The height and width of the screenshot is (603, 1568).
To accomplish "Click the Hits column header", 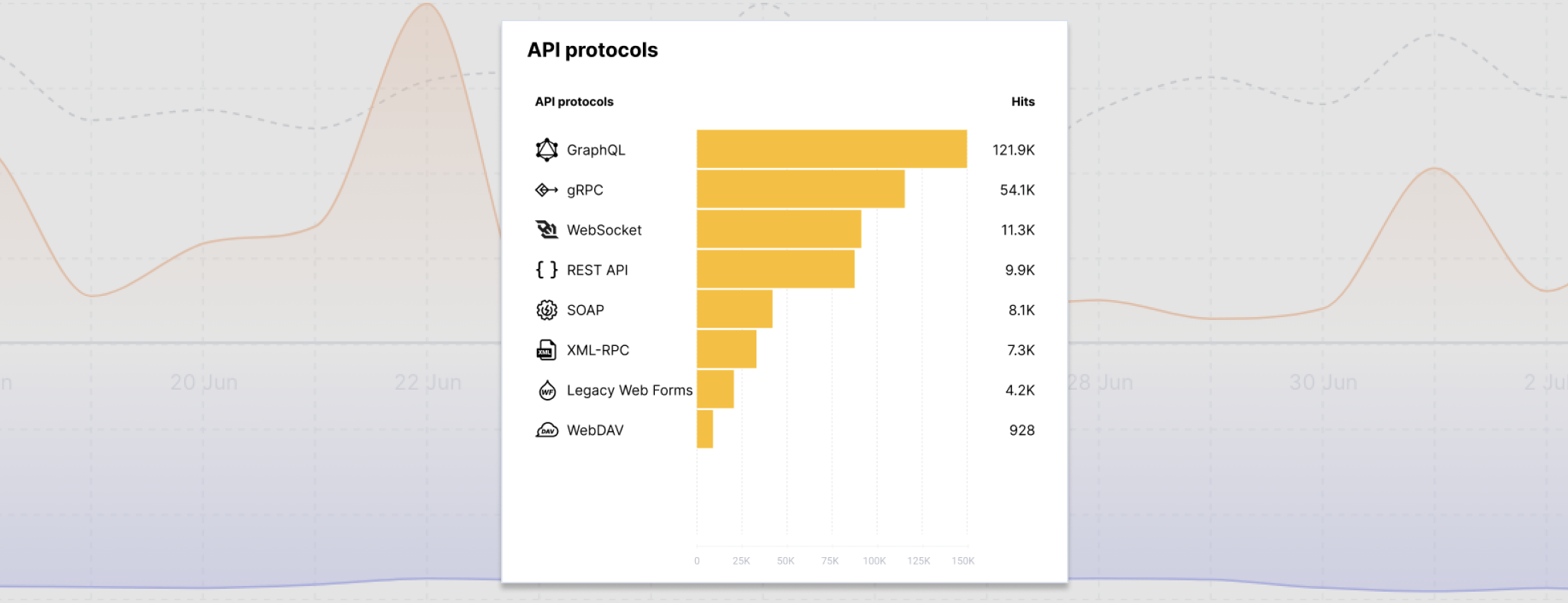I will pyautogui.click(x=1023, y=102).
